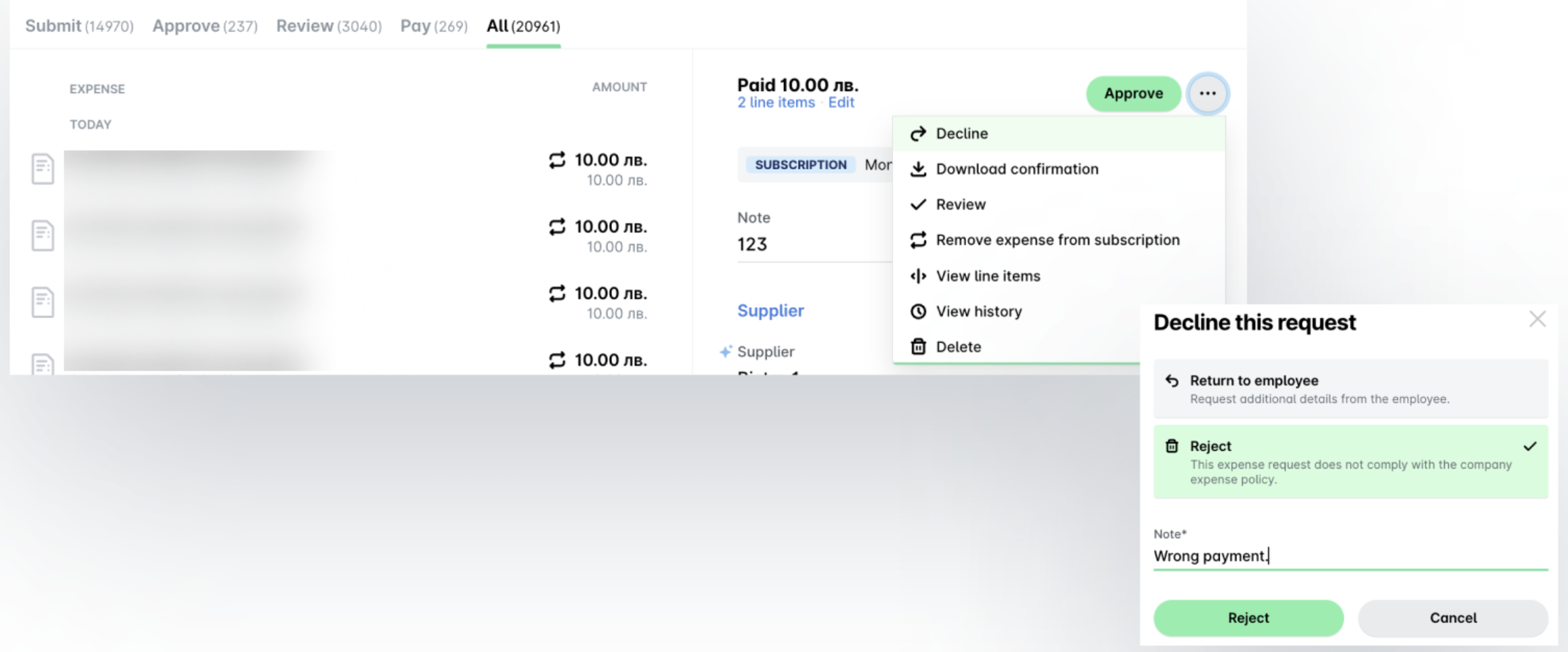
Task: Click the clock icon beside View history
Action: [x=918, y=311]
